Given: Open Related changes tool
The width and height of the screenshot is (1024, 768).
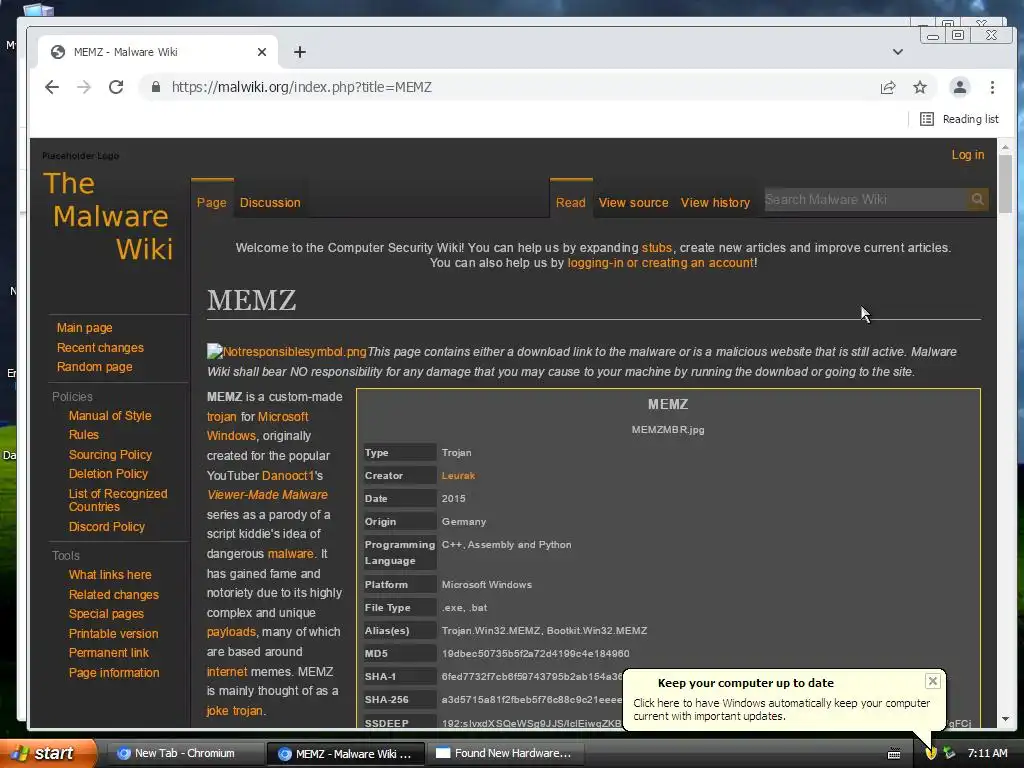Looking at the screenshot, I should [114, 594].
